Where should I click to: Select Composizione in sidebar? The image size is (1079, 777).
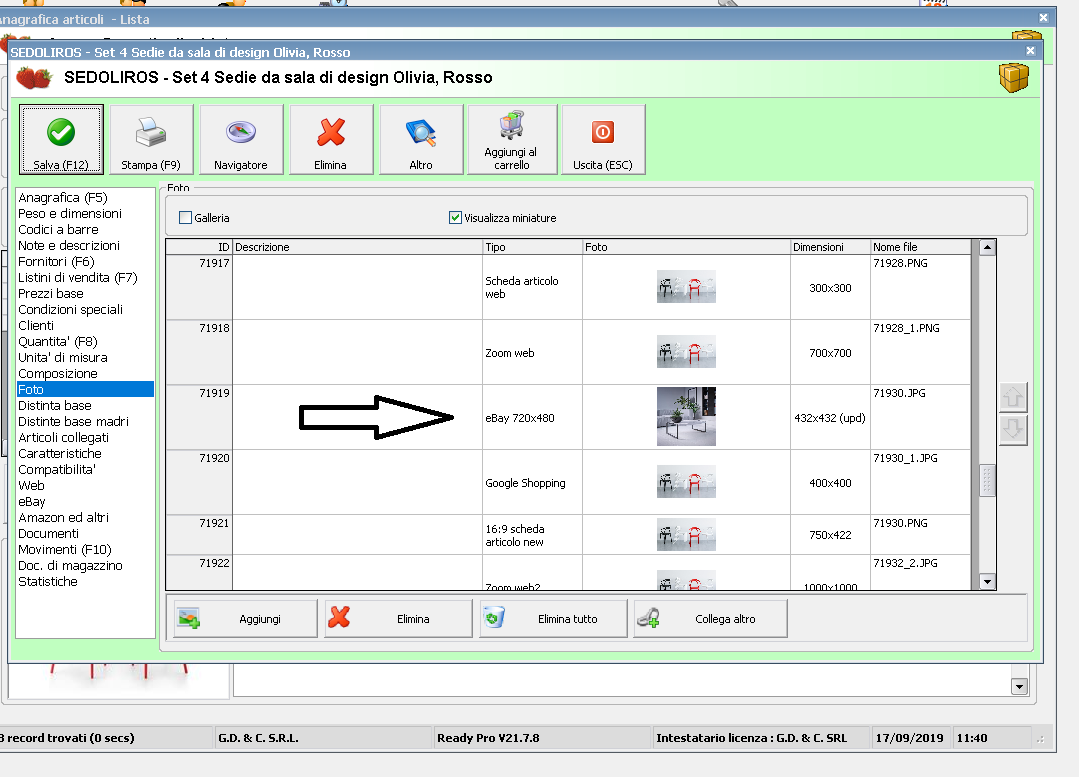pos(58,374)
